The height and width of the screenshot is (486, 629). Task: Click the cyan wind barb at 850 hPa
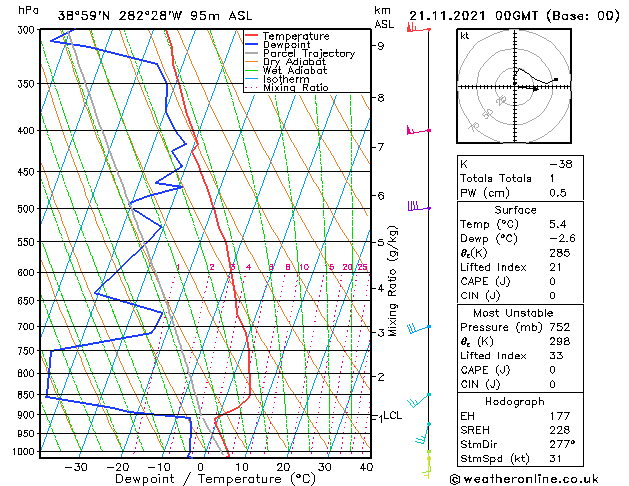419,400
